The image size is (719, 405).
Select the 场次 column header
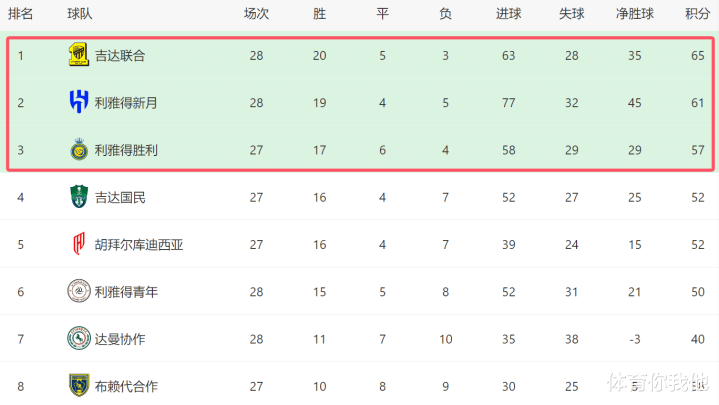coord(256,14)
